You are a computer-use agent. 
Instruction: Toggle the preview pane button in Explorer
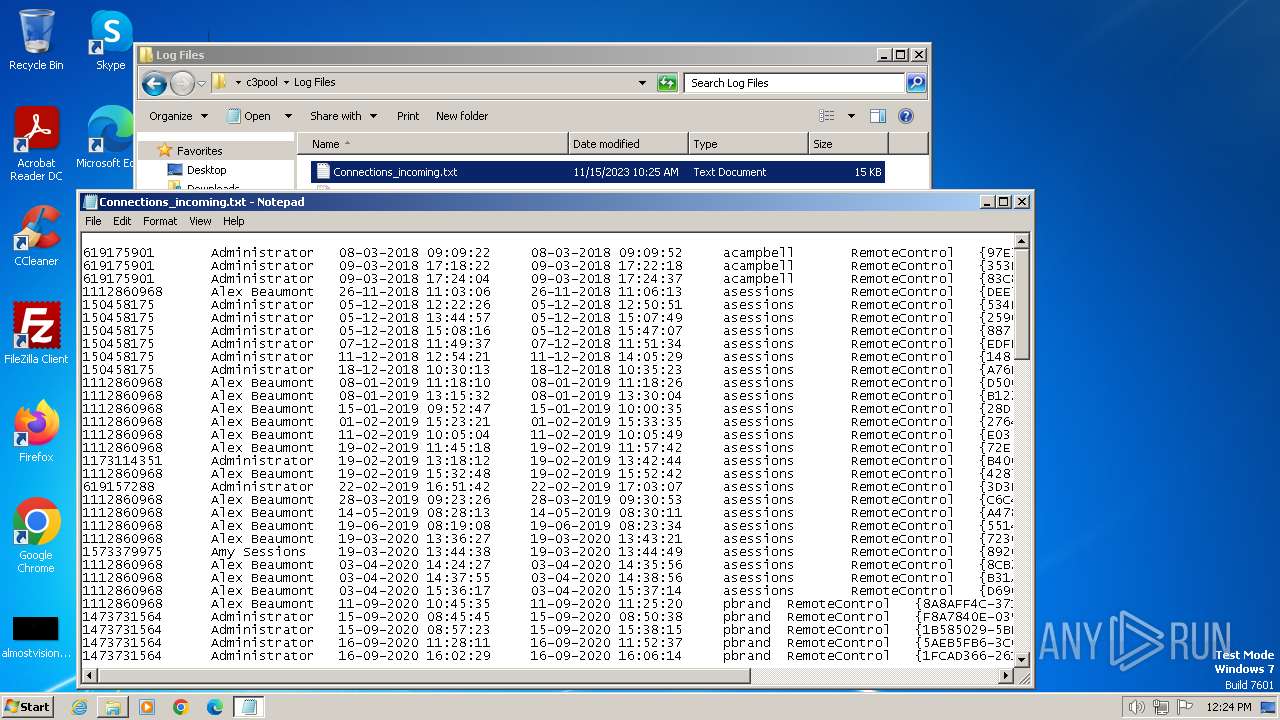tap(877, 116)
